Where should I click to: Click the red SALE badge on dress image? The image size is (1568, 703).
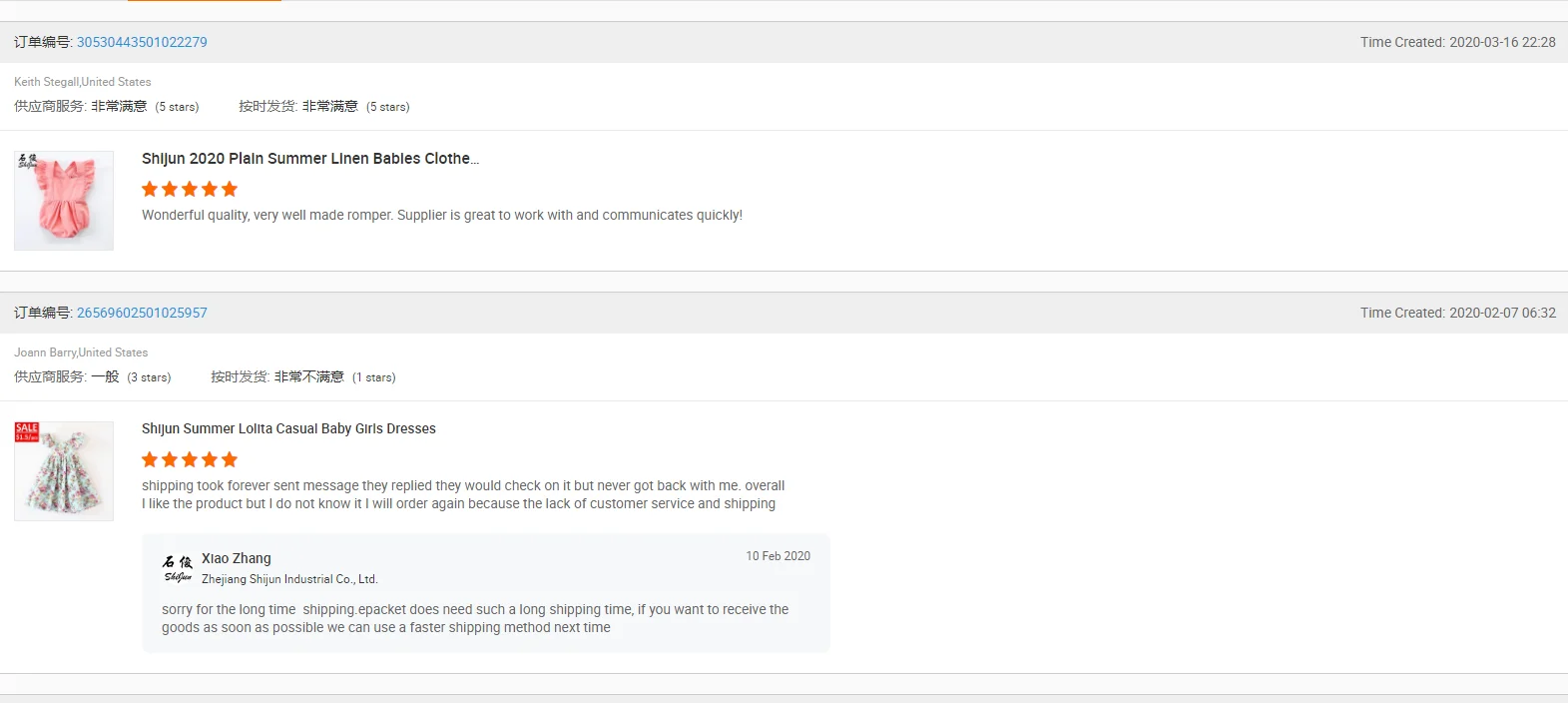pos(27,431)
